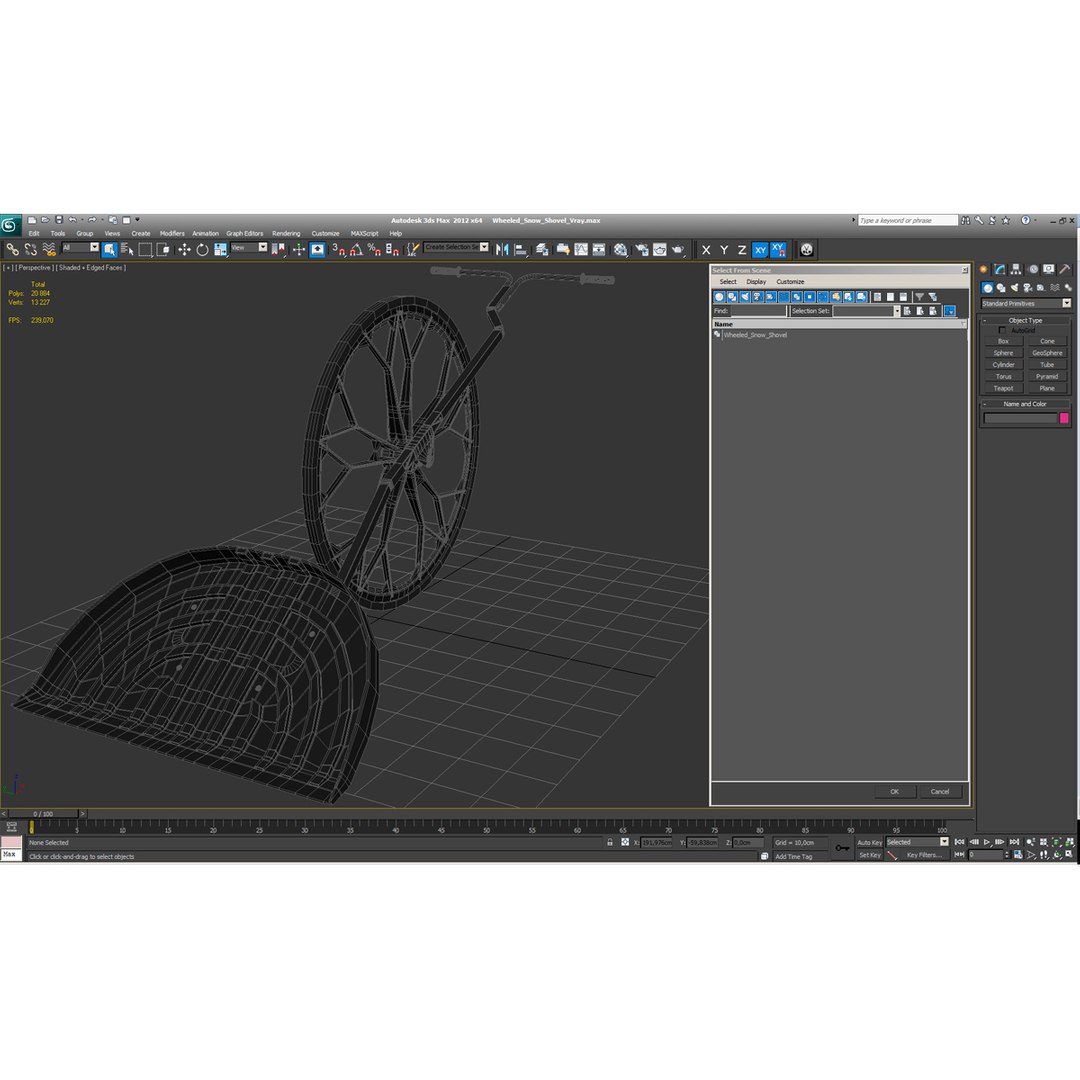Restrict transforms to the Y axis
Image resolution: width=1080 pixels, height=1080 pixels.
tap(724, 250)
